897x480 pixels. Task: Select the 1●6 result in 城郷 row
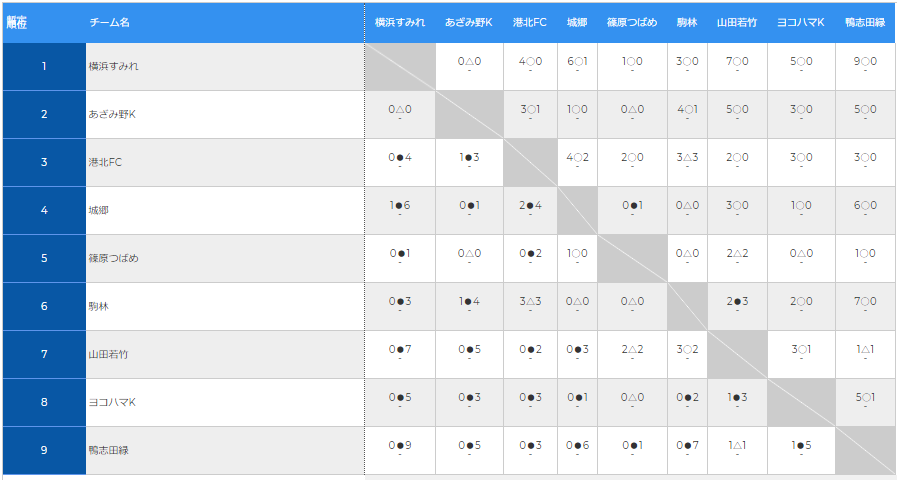(400, 206)
